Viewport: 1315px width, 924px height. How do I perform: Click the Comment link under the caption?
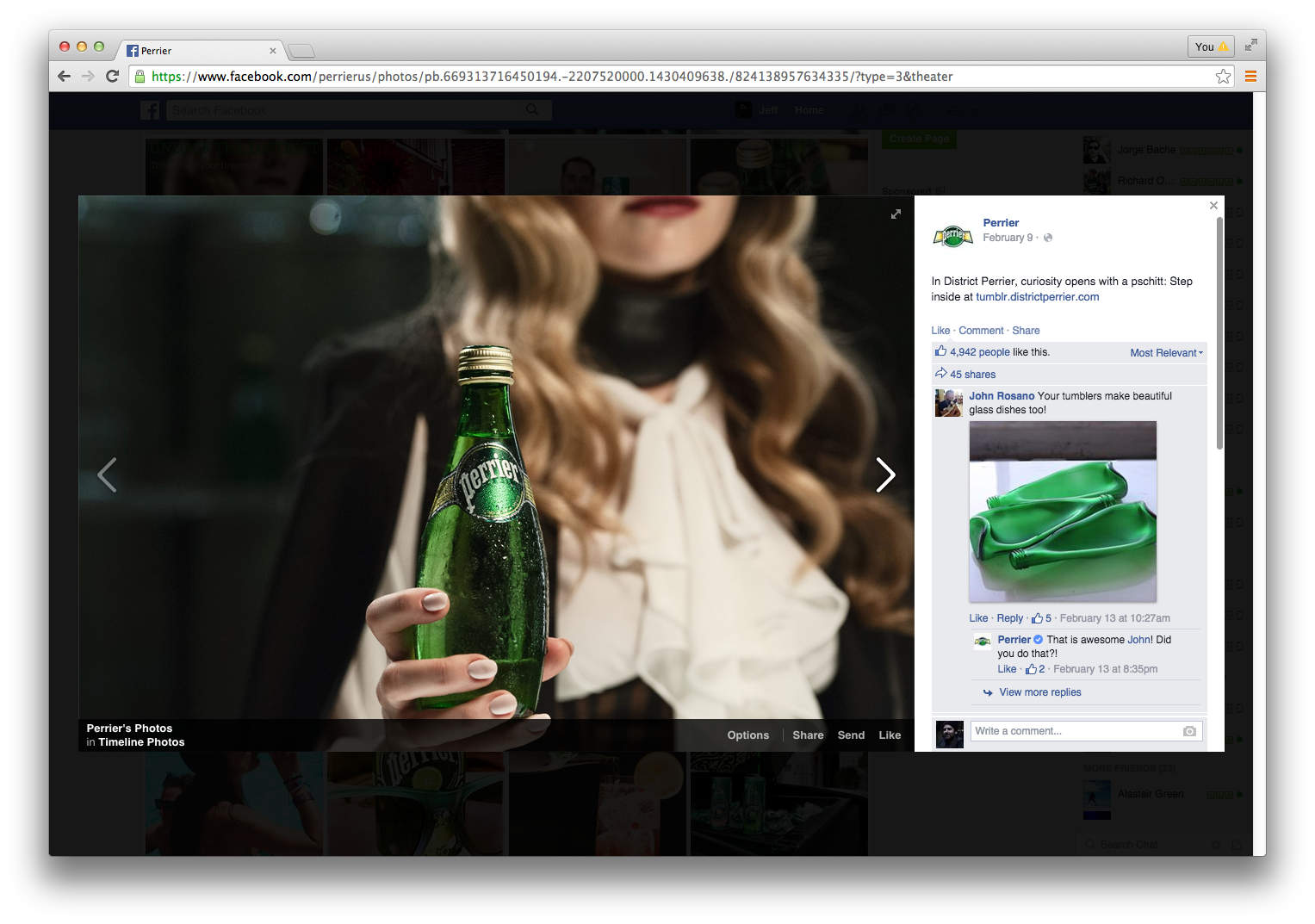point(981,331)
